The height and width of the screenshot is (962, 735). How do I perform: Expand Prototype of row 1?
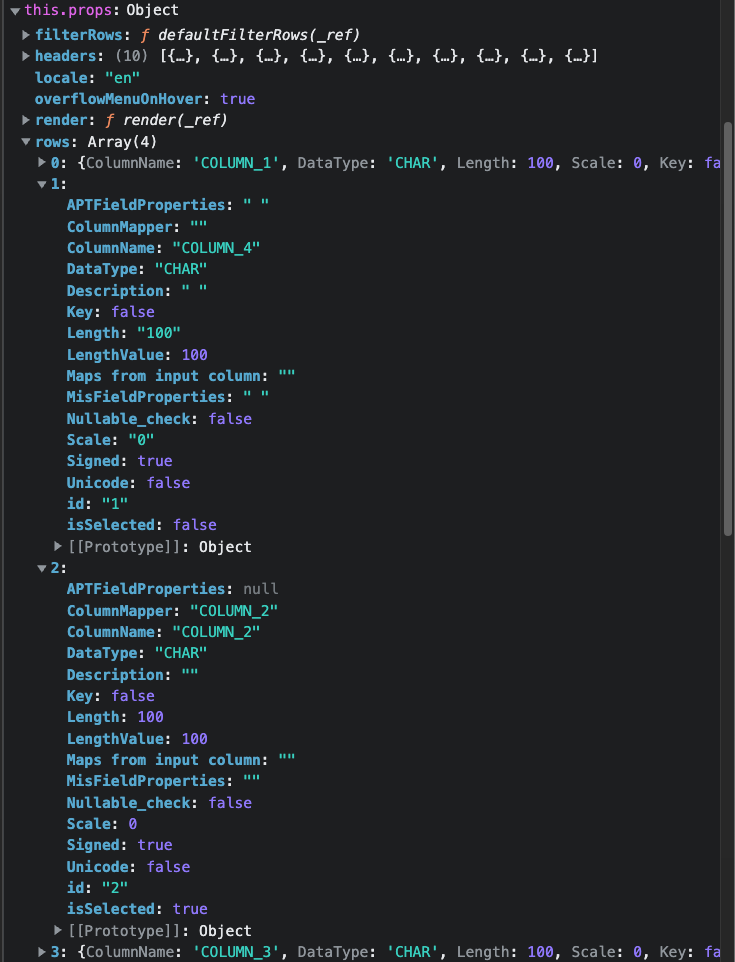click(58, 546)
